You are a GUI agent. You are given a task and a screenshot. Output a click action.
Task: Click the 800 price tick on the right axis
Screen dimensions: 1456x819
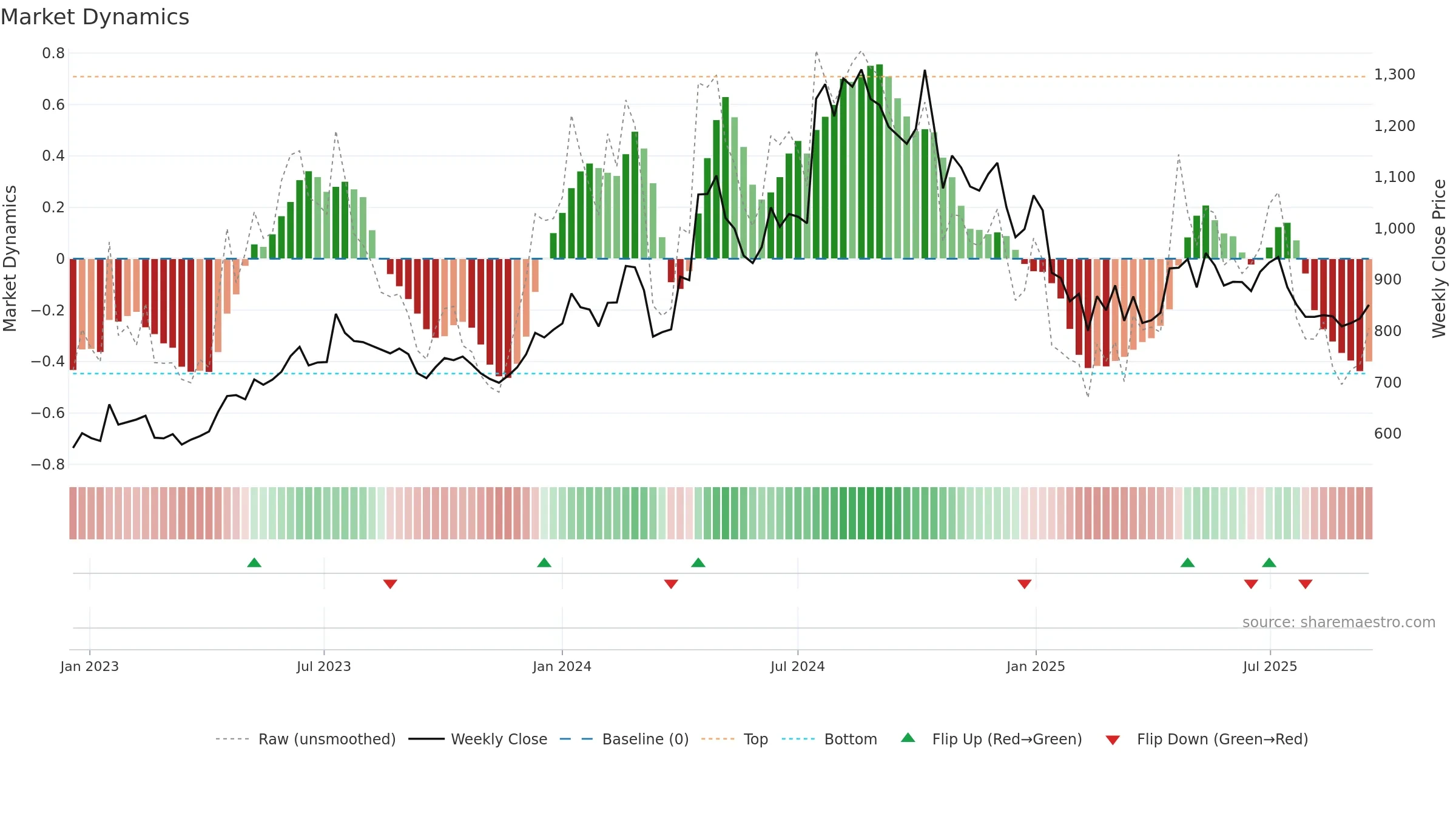click(1388, 331)
